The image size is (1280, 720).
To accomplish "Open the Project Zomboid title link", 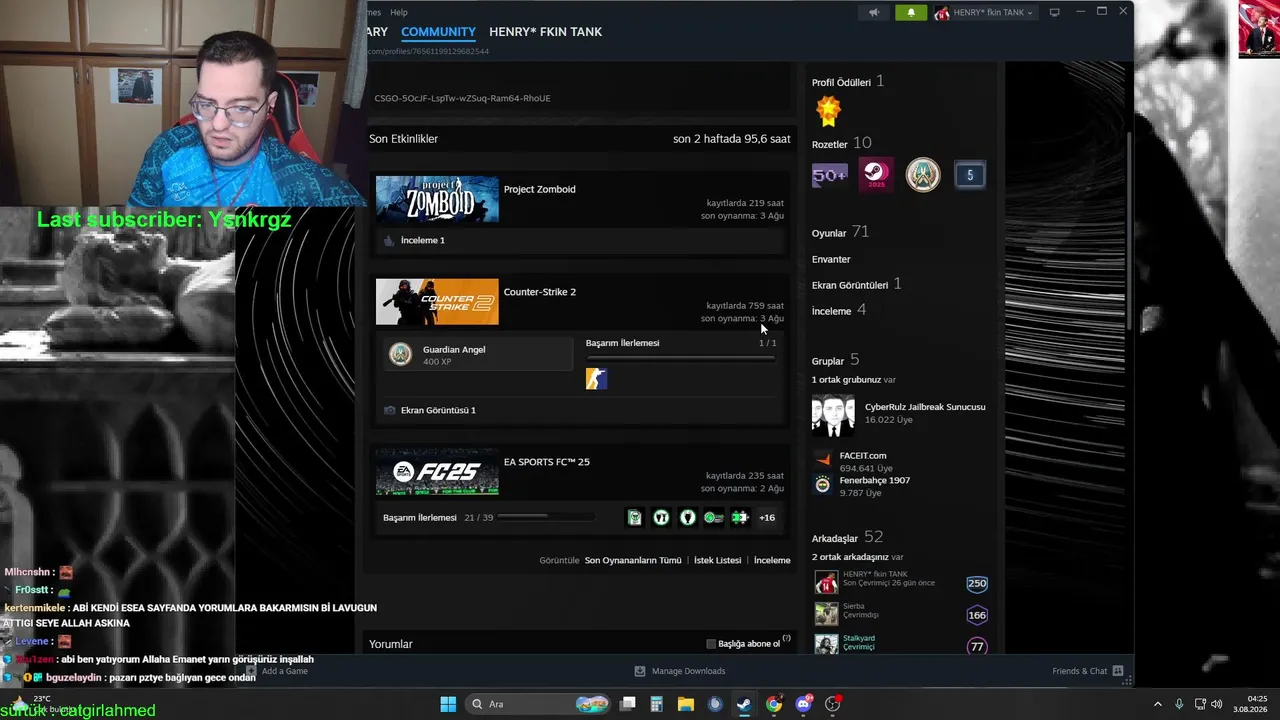I will [x=539, y=189].
